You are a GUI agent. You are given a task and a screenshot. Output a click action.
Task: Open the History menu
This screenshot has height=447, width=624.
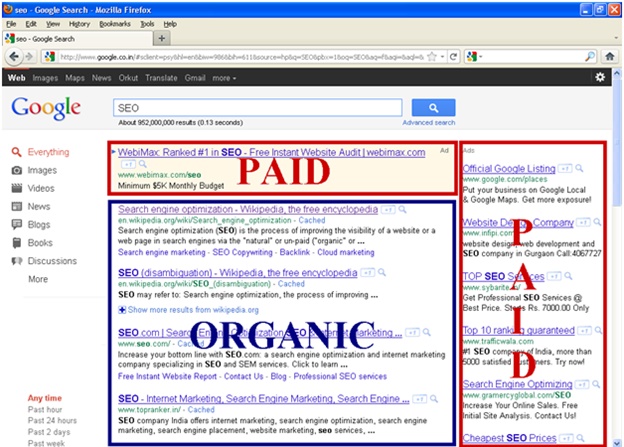(x=79, y=24)
